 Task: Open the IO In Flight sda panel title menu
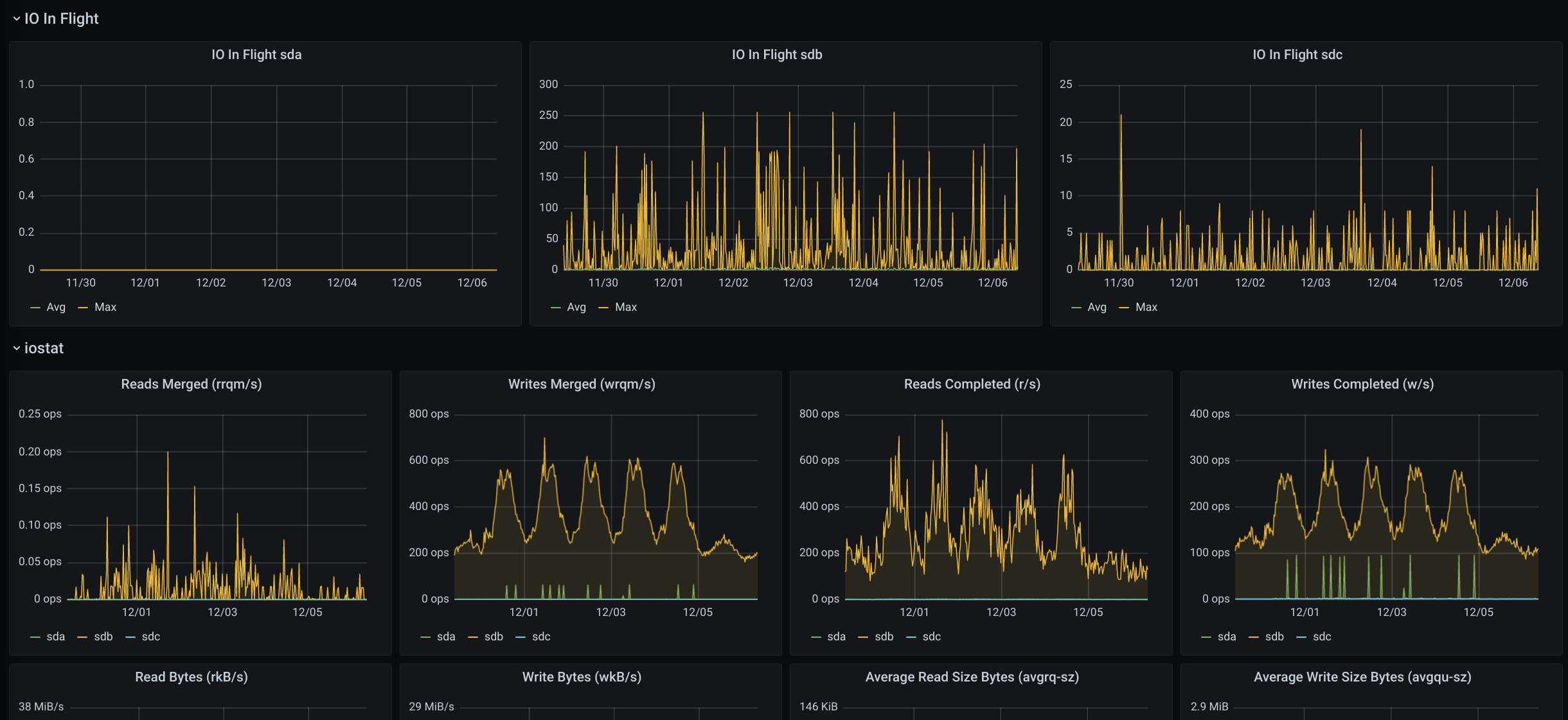coord(256,55)
